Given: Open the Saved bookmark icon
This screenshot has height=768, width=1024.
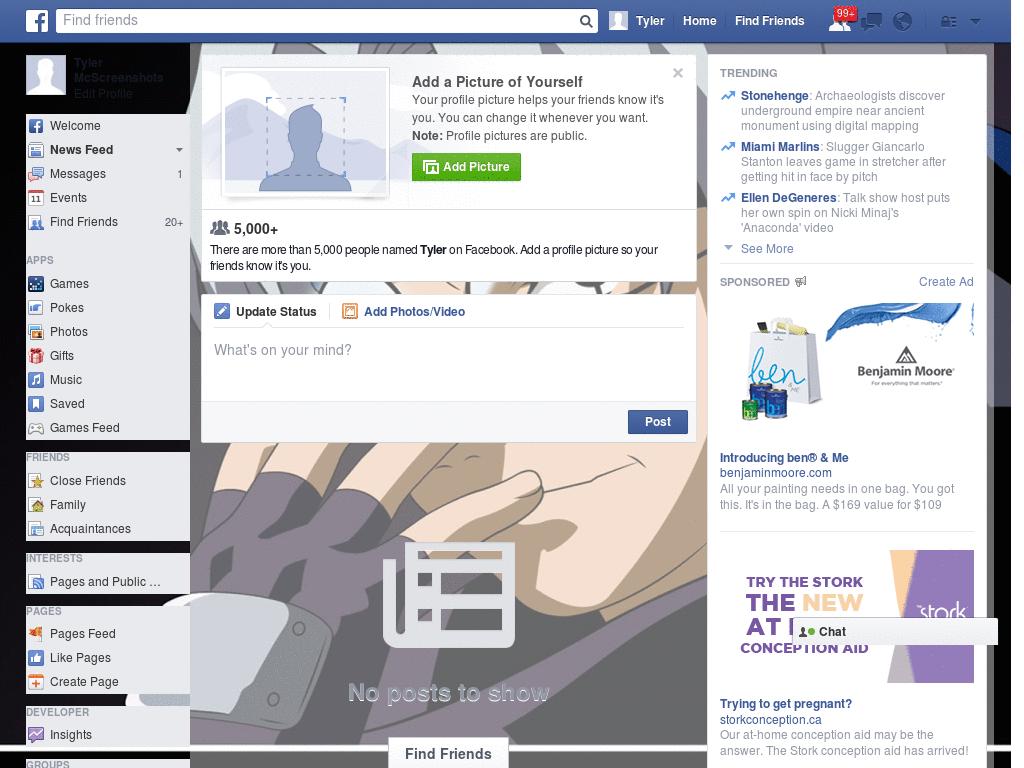Looking at the screenshot, I should (36, 404).
